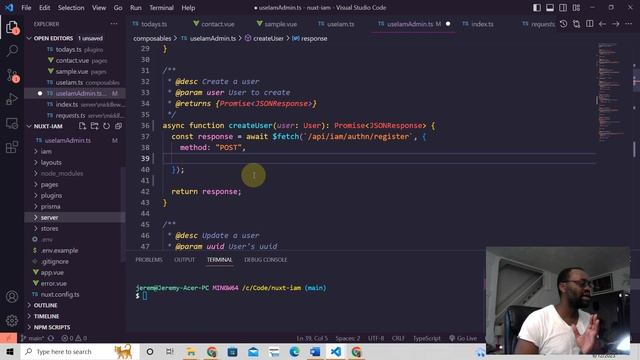Open timeline history icon in editor toolbar
640x360 pixels.
tap(563, 24)
